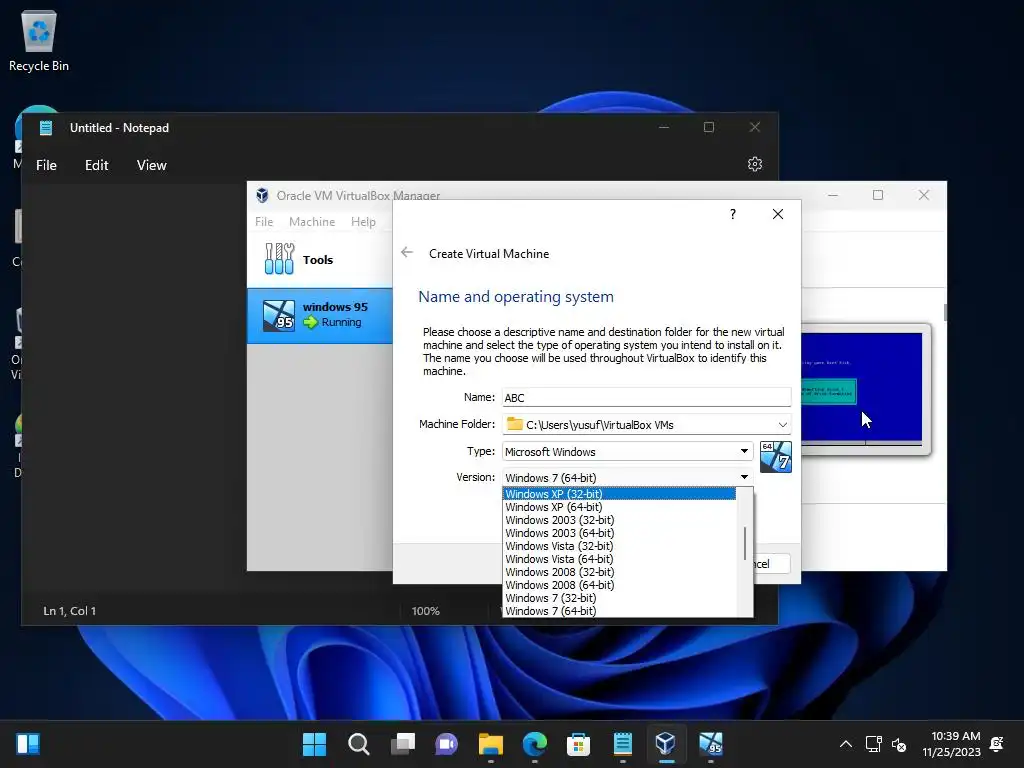Image resolution: width=1024 pixels, height=768 pixels.
Task: Open the Notepad Edit menu
Action: pos(97,165)
